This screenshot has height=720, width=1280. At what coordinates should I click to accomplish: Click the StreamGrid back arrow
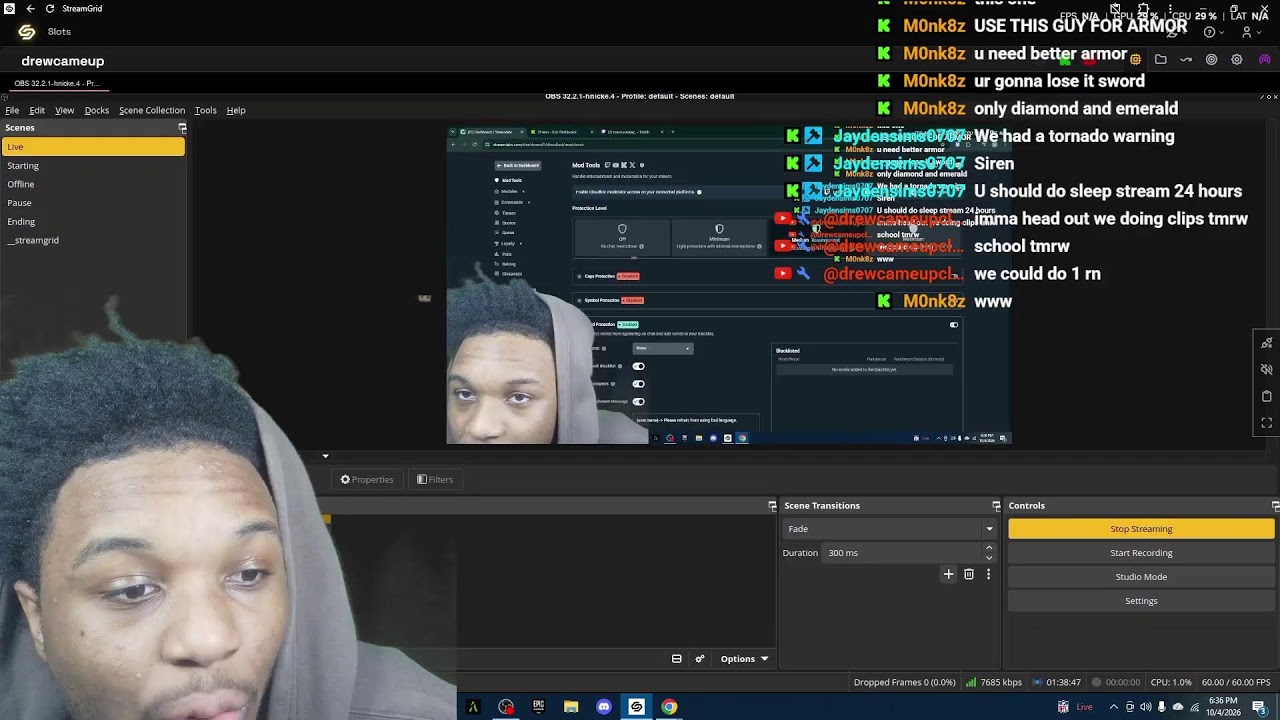click(30, 8)
